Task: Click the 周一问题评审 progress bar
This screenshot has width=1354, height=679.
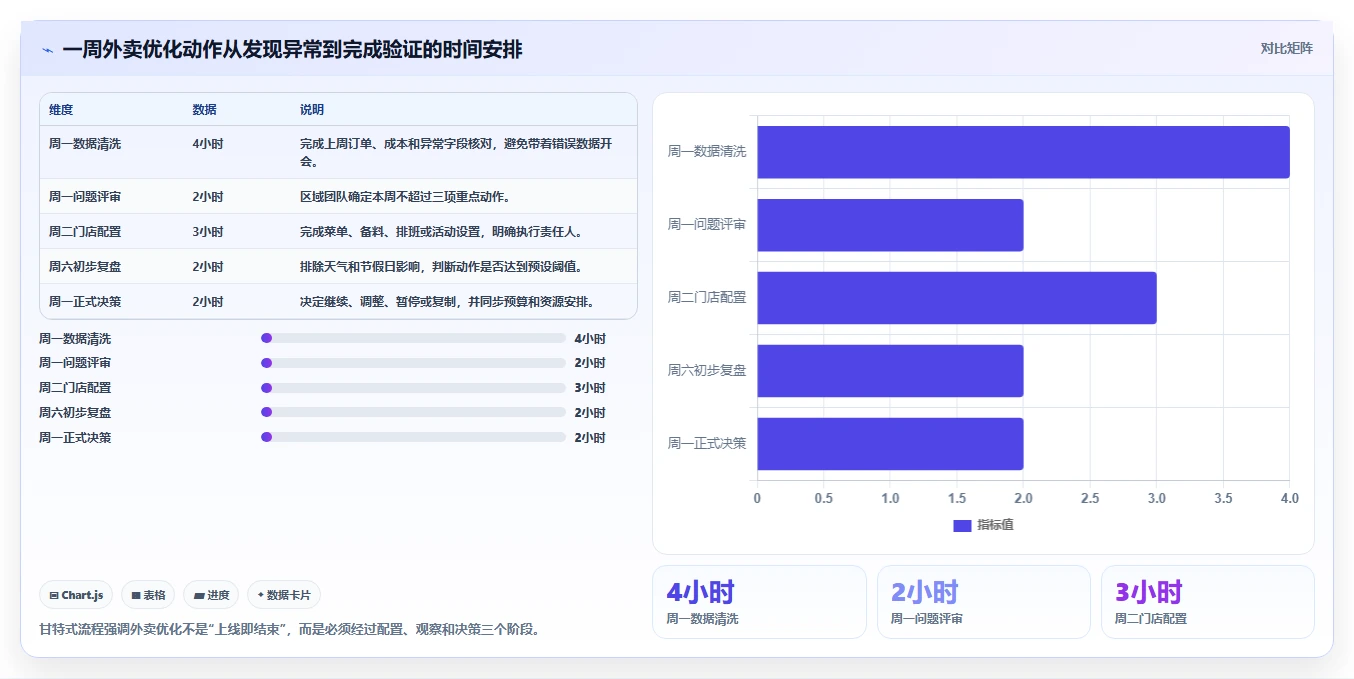Action: [x=413, y=363]
